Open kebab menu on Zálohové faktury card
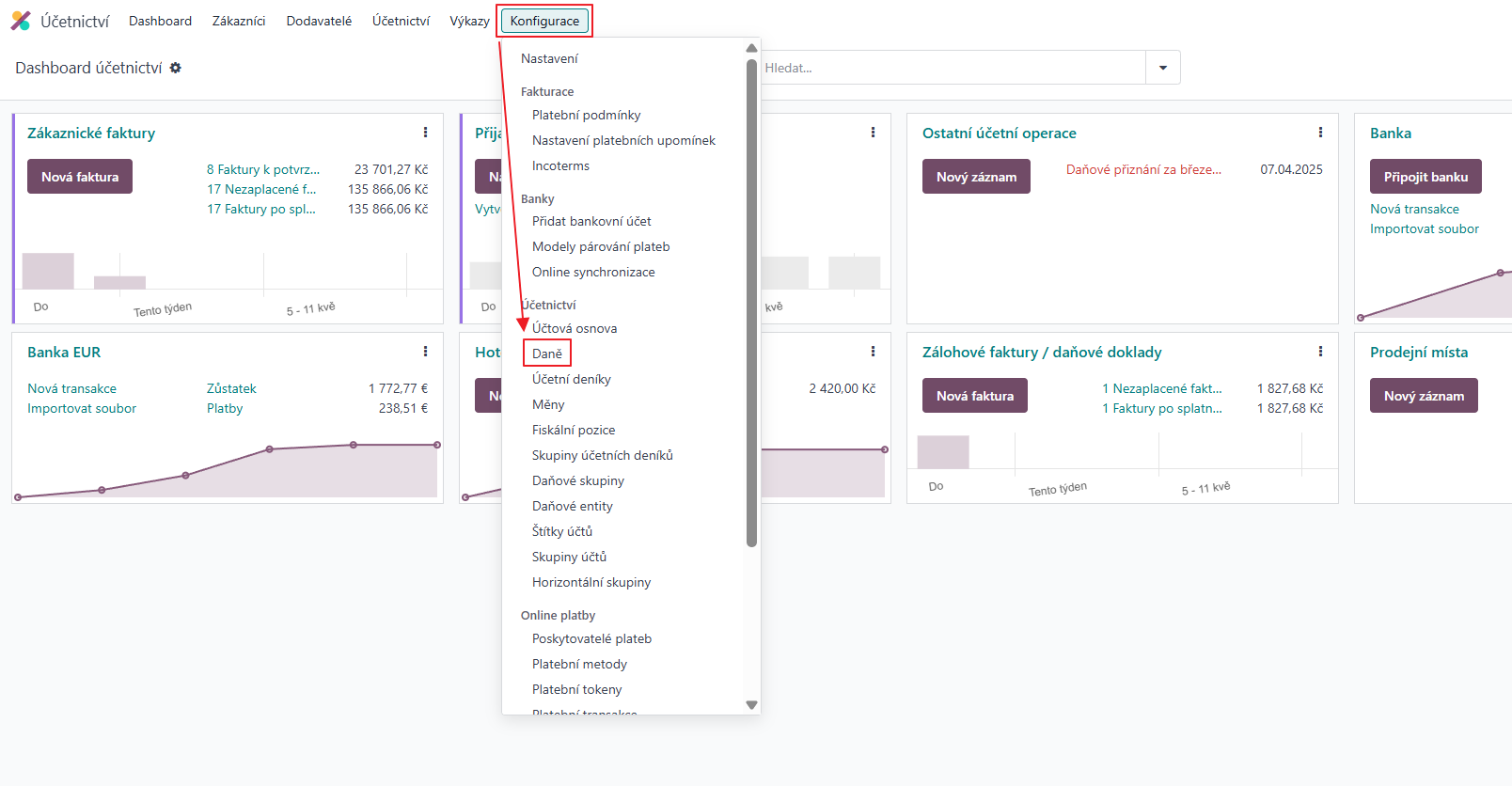This screenshot has width=1512, height=786. click(1320, 352)
